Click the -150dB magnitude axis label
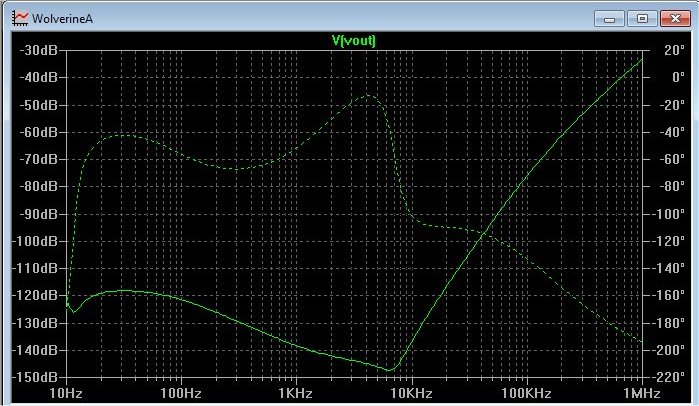The height and width of the screenshot is (406, 699). pyautogui.click(x=36, y=377)
